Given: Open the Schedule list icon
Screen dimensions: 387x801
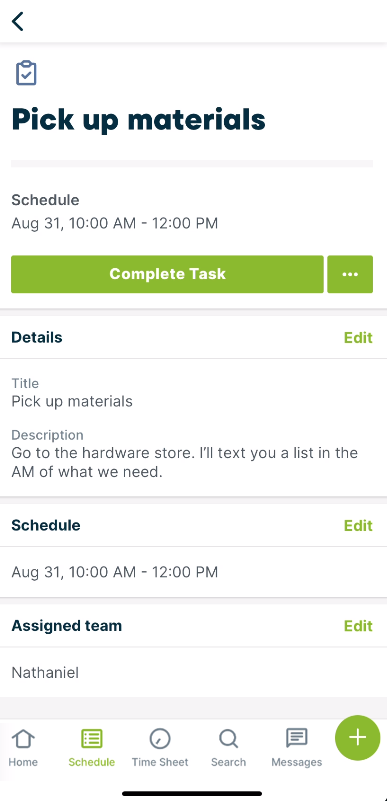Looking at the screenshot, I should pyautogui.click(x=92, y=739).
